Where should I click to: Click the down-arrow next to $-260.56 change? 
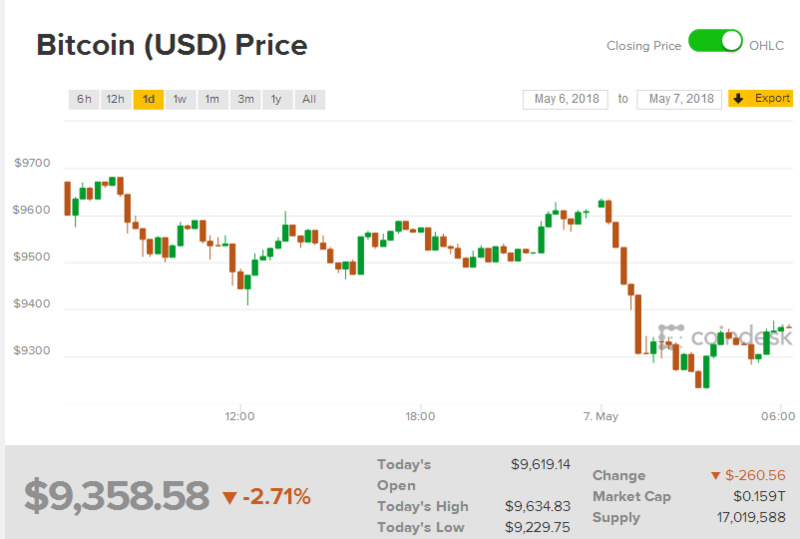click(715, 476)
